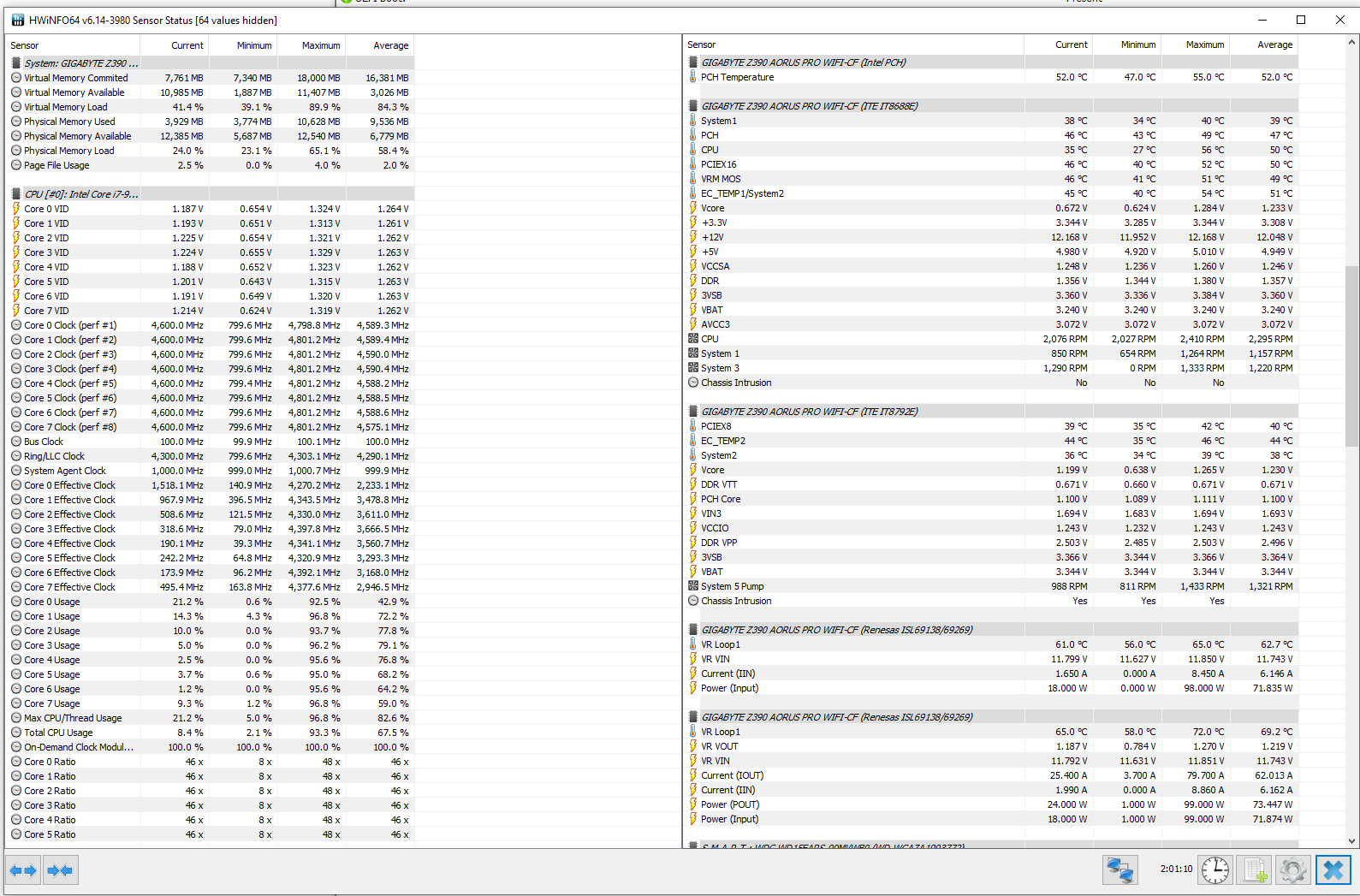The image size is (1360, 896).
Task: Select the 'CPU [#0]: Intel Core i7-9' group header
Action: coord(211,194)
